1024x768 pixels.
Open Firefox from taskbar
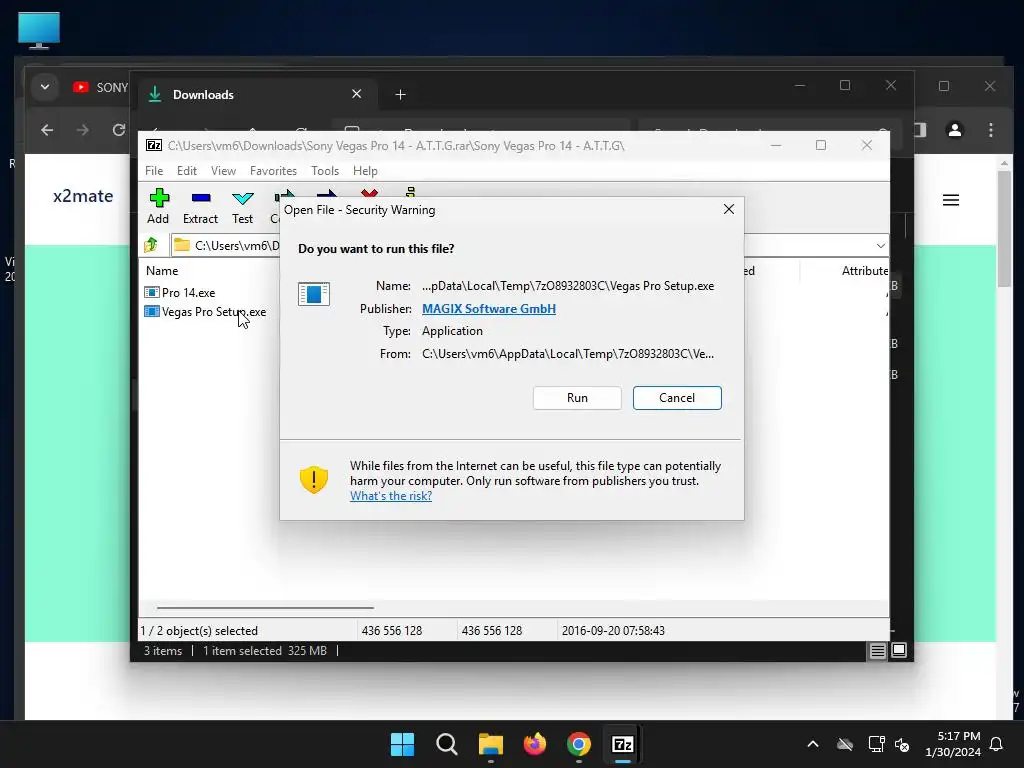tap(535, 744)
